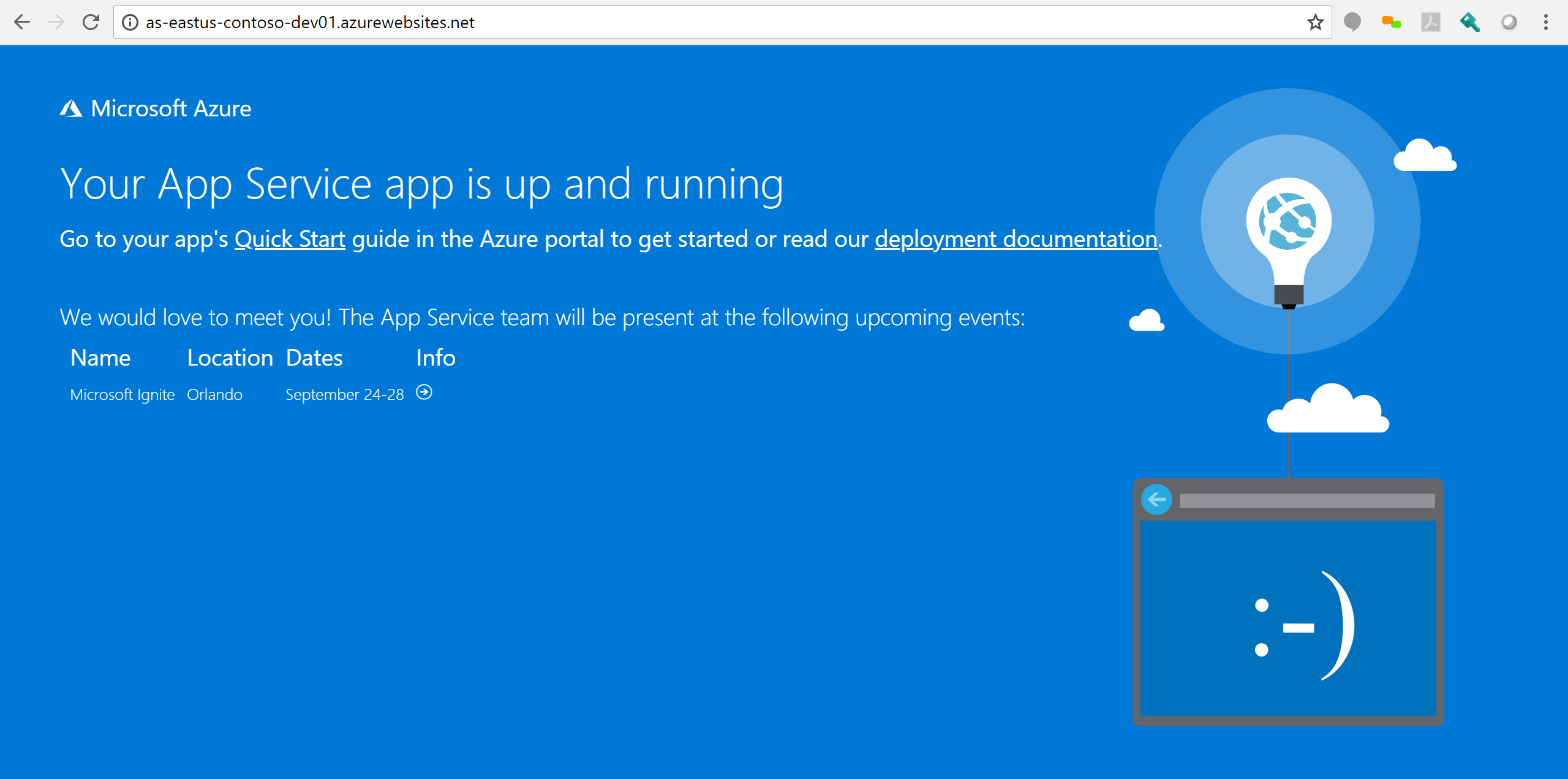The image size is (1568, 779).
Task: Click the 'Info' column header
Action: click(x=436, y=358)
